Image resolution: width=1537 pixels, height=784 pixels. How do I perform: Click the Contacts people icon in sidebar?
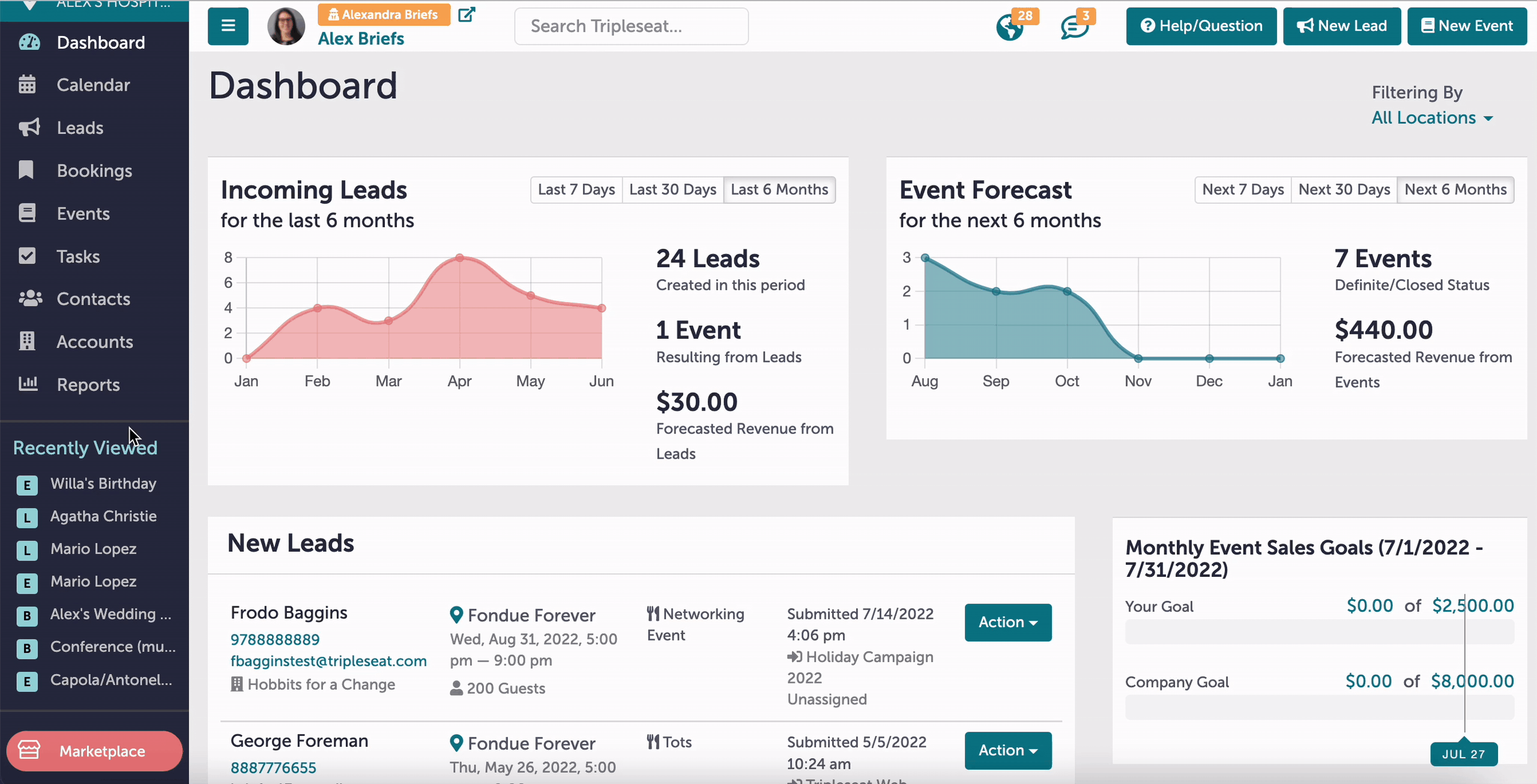(x=30, y=298)
